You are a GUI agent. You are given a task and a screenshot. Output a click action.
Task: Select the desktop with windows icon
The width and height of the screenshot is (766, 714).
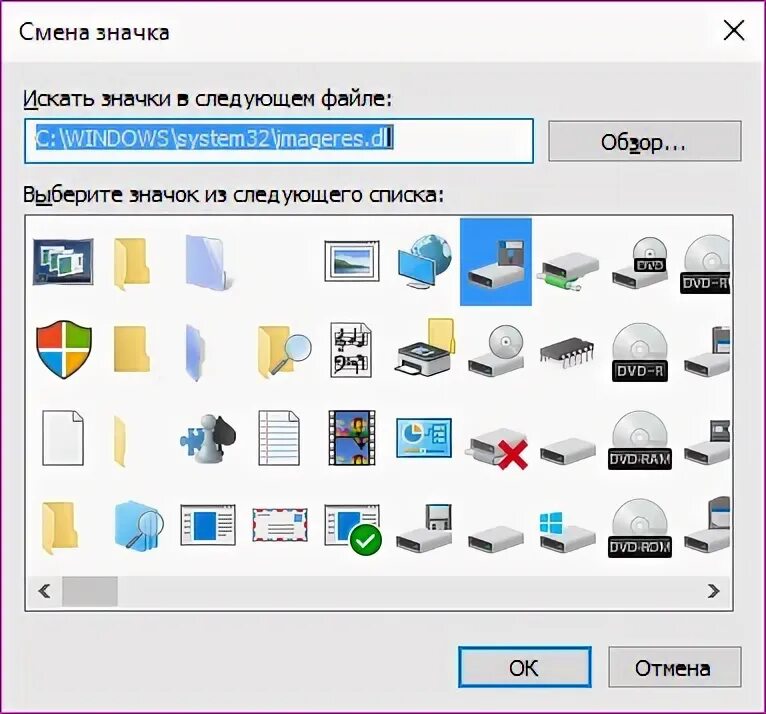coord(63,261)
